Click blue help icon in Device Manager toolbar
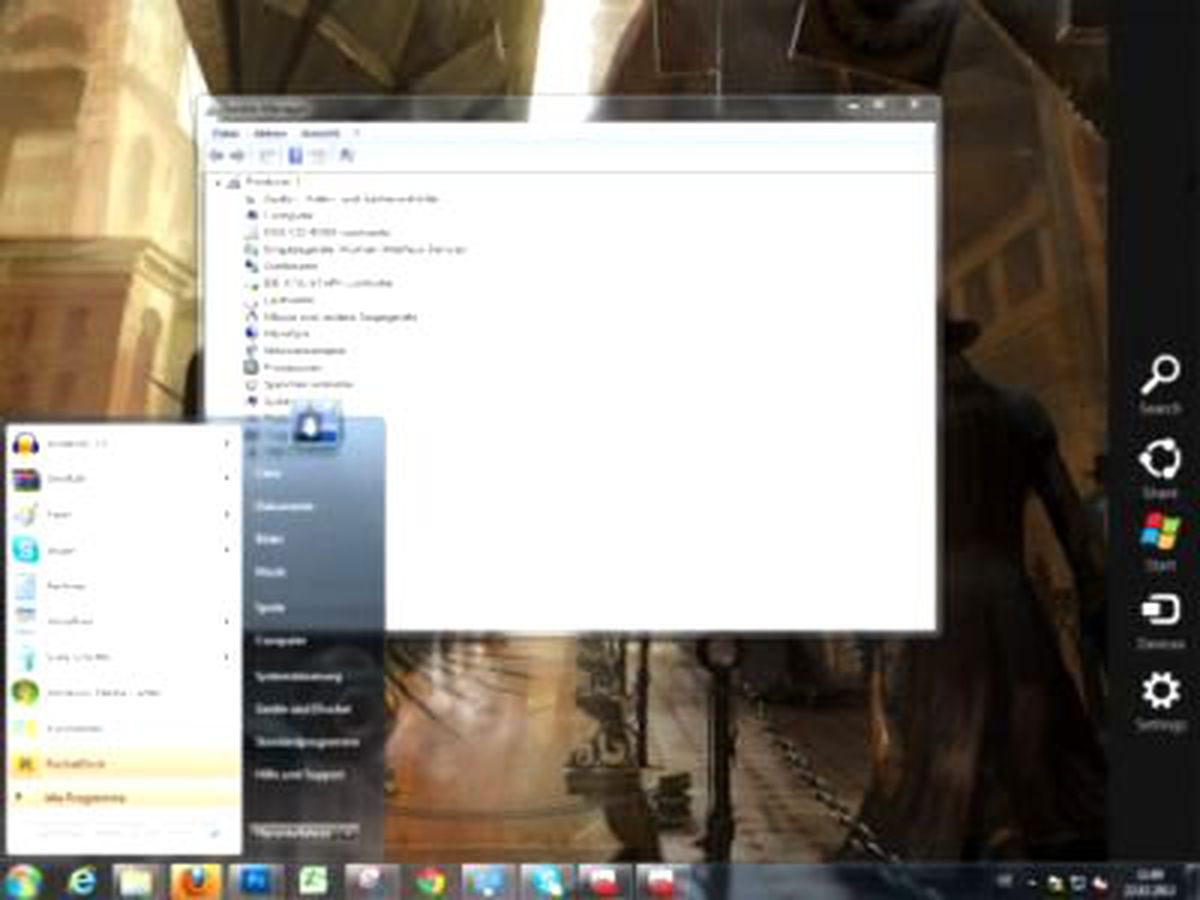Viewport: 1200px width, 900px height. [x=295, y=155]
